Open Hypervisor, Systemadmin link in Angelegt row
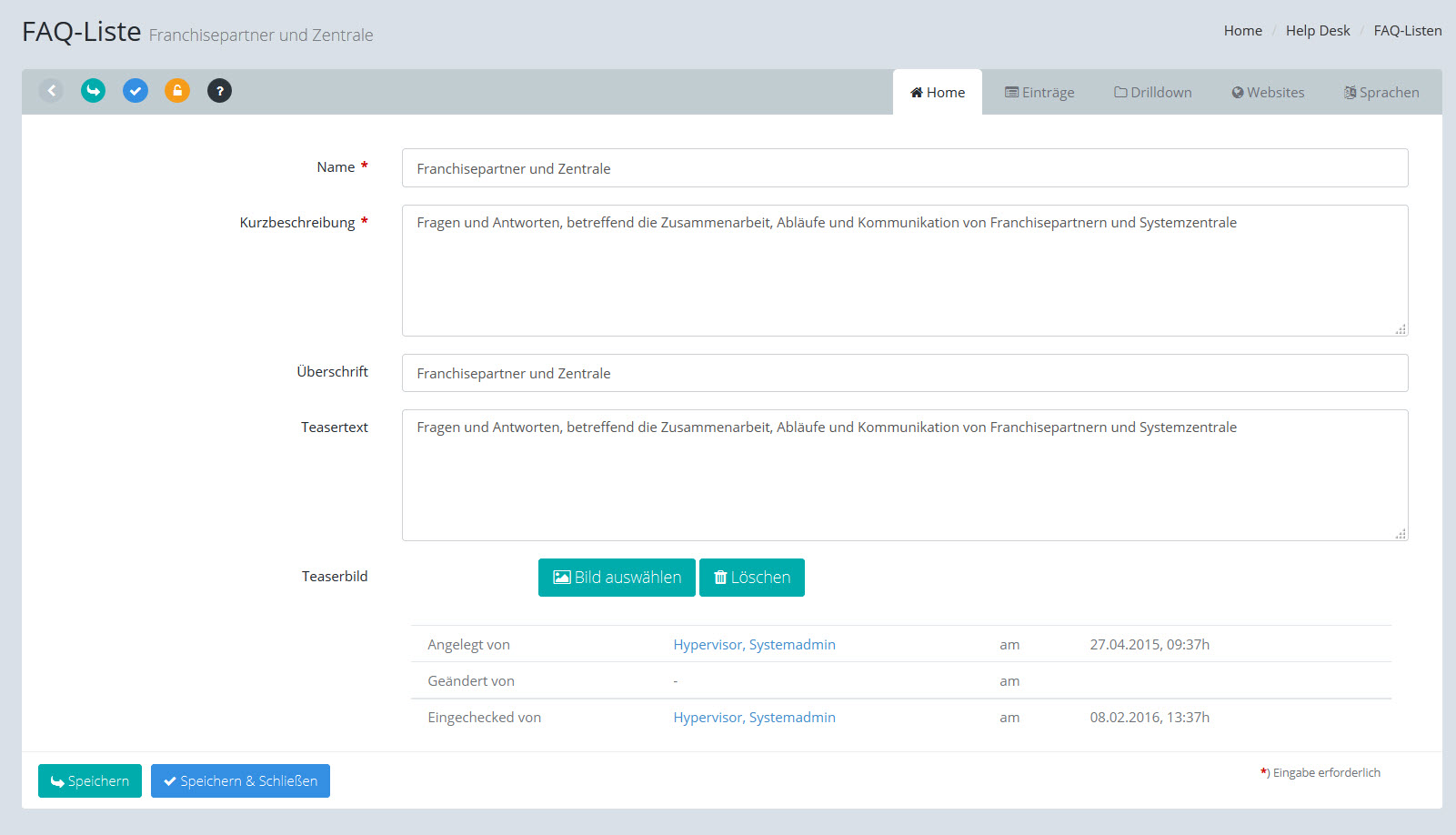1456x835 pixels. (x=754, y=645)
